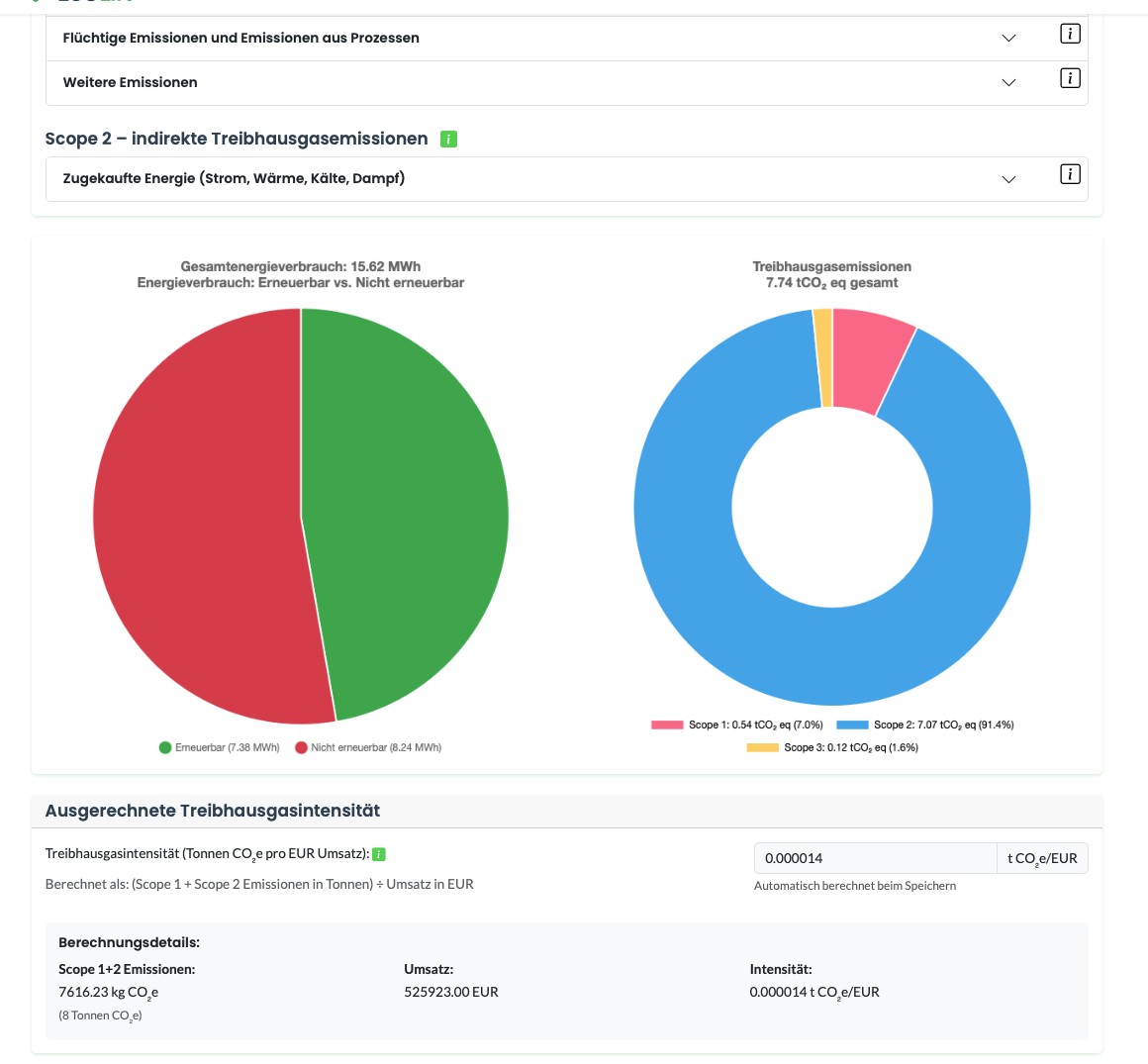
Task: Toggle Erneuerbar legend entry in pie chart
Action: pyautogui.click(x=219, y=747)
